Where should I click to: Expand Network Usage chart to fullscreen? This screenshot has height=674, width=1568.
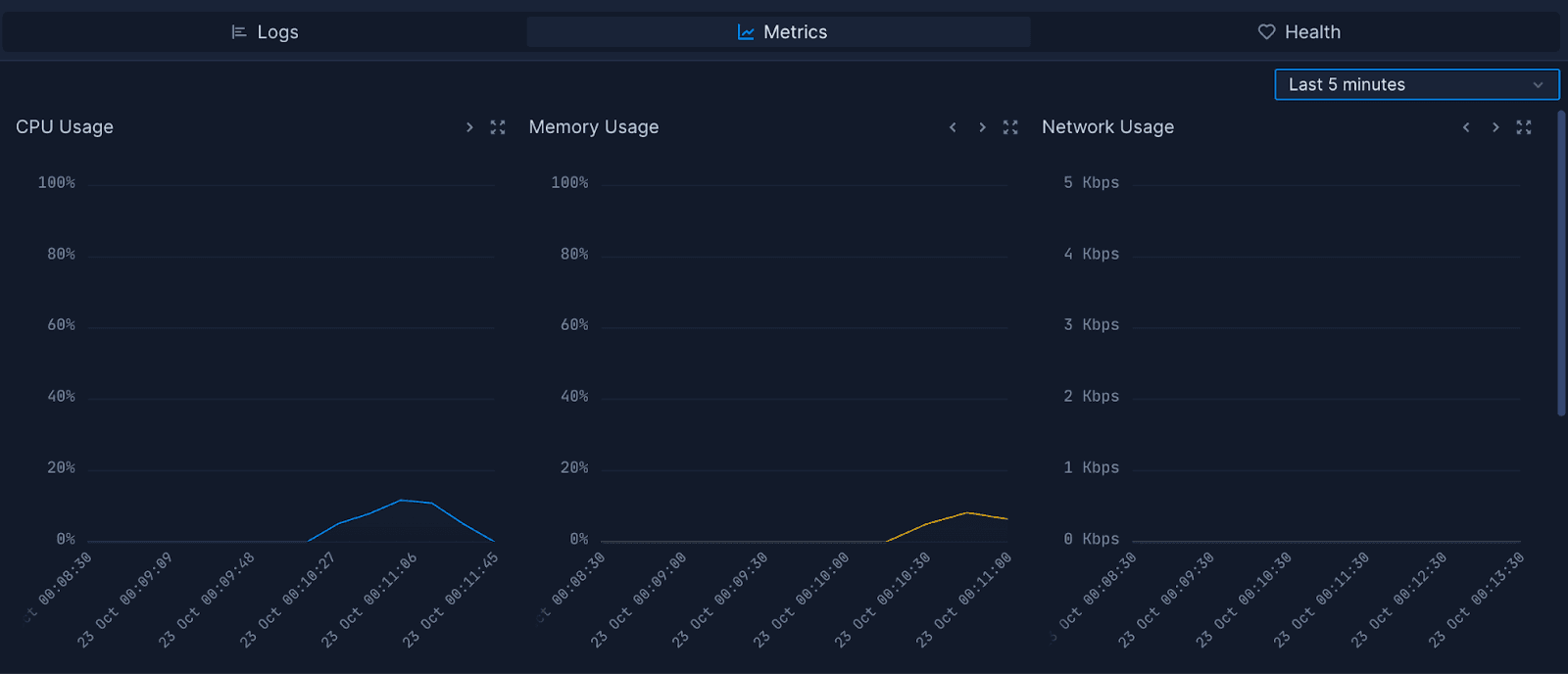point(1524,127)
